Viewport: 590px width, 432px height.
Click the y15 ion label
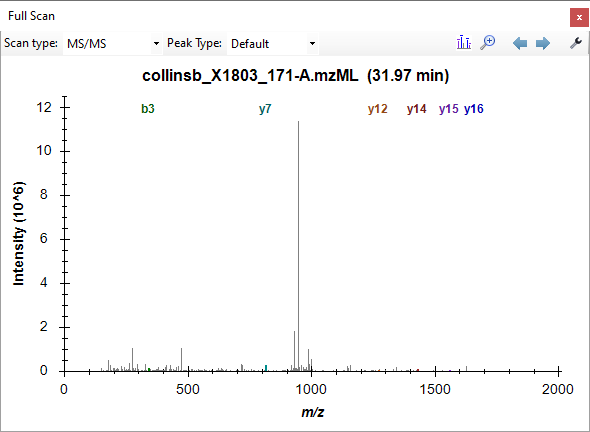point(449,109)
